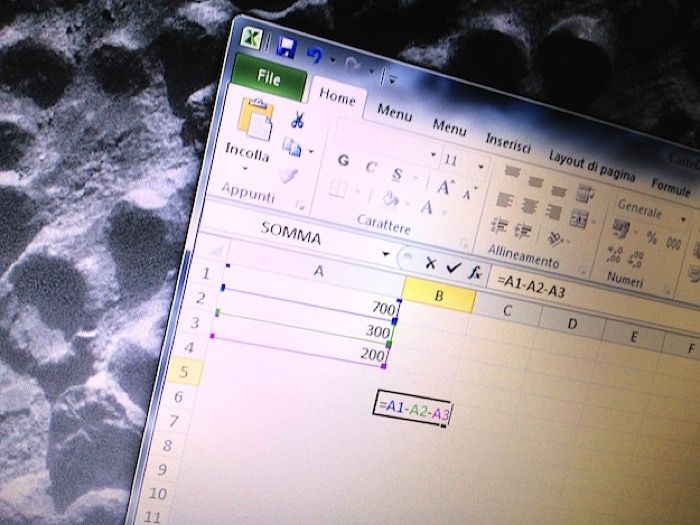Viewport: 700px width, 525px height.
Task: Select the Home ribbon tab
Action: 338,96
